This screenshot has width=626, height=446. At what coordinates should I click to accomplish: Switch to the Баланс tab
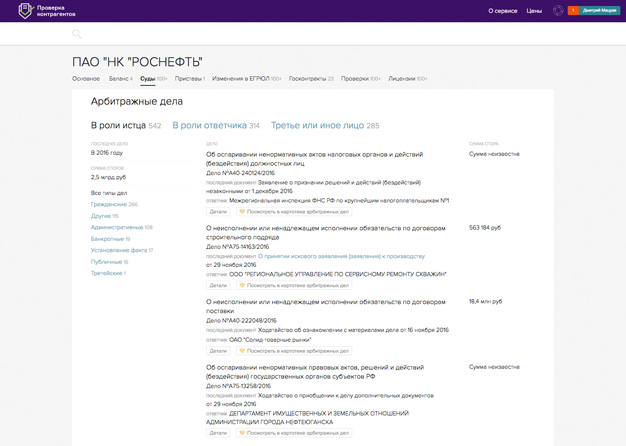[121, 79]
